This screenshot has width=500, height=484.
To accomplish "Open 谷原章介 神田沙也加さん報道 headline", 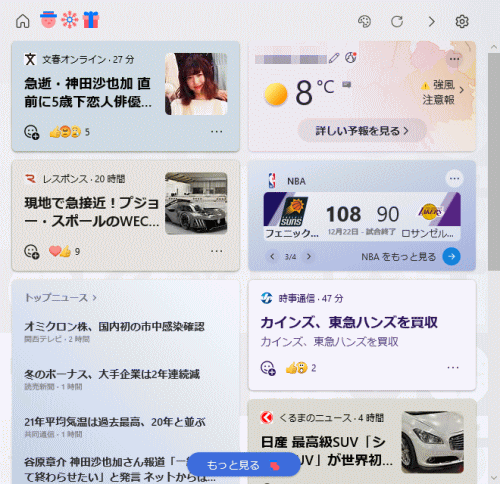I will point(120,470).
